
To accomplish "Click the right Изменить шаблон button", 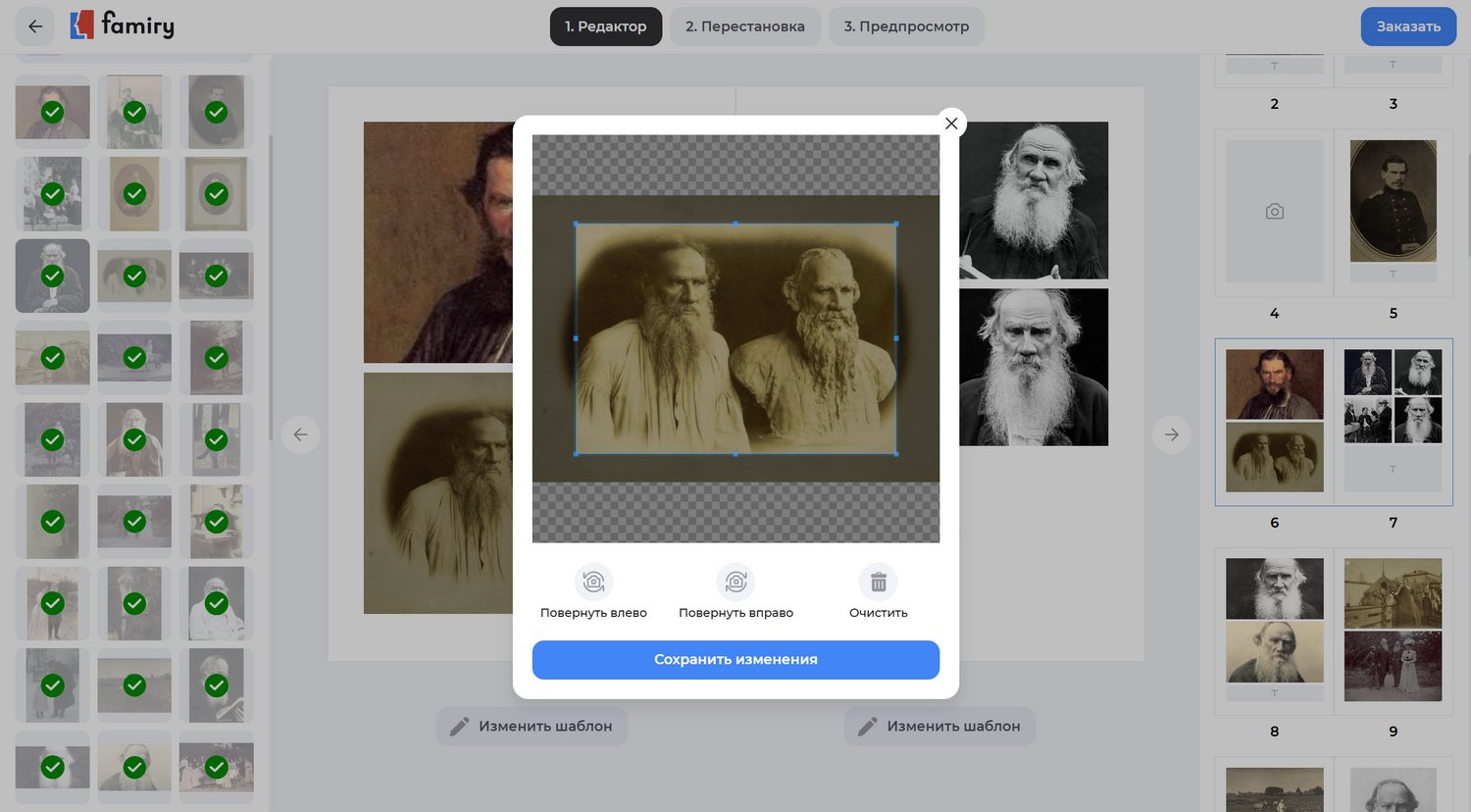I will coord(939,727).
